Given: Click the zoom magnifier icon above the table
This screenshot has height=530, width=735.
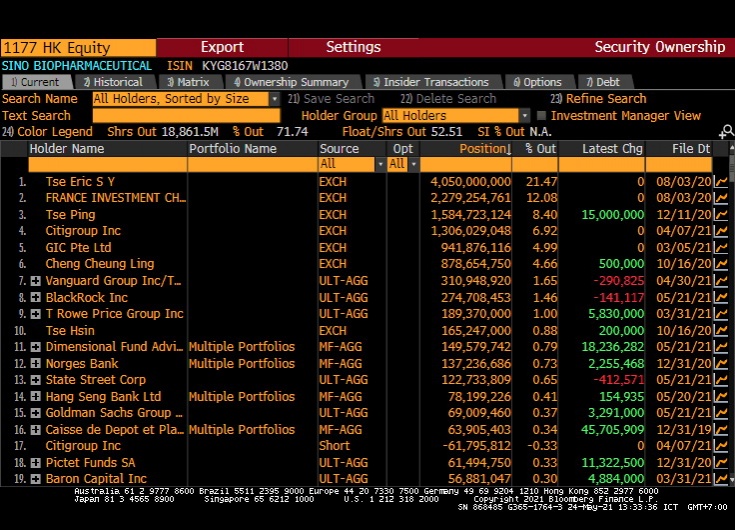Looking at the screenshot, I should click(x=726, y=132).
